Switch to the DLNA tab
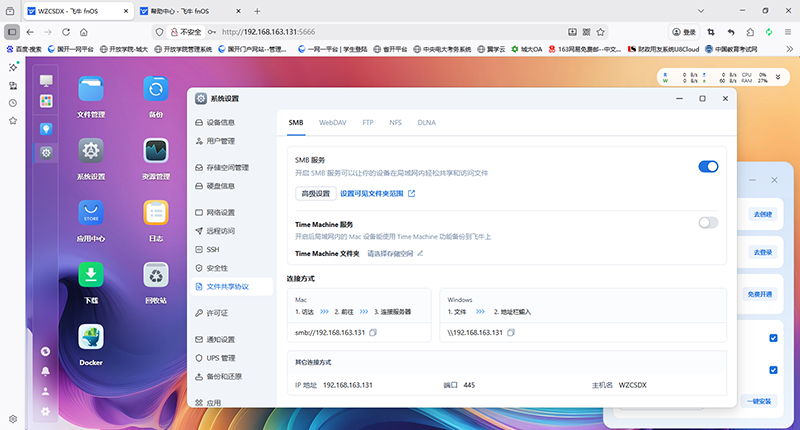The width and height of the screenshot is (800, 430). pyautogui.click(x=427, y=123)
